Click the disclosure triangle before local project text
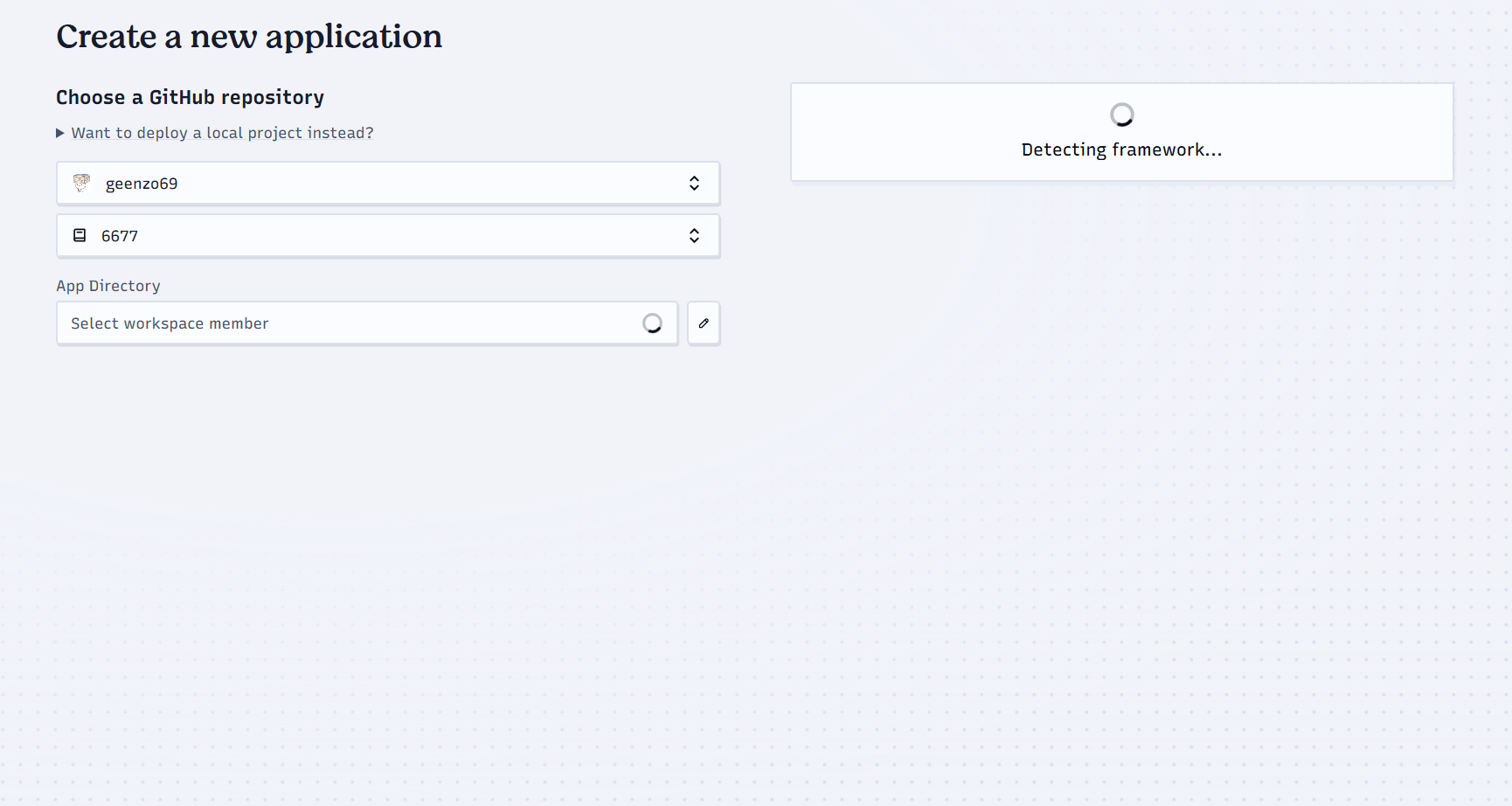The width and height of the screenshot is (1512, 806). click(x=60, y=133)
